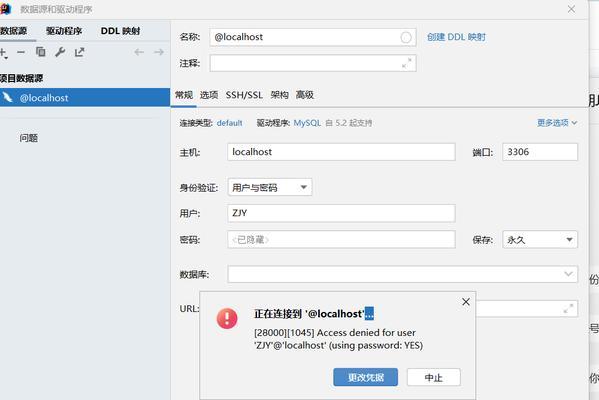Switch to the SSH/SSL tab
599x400 pixels.
244,95
